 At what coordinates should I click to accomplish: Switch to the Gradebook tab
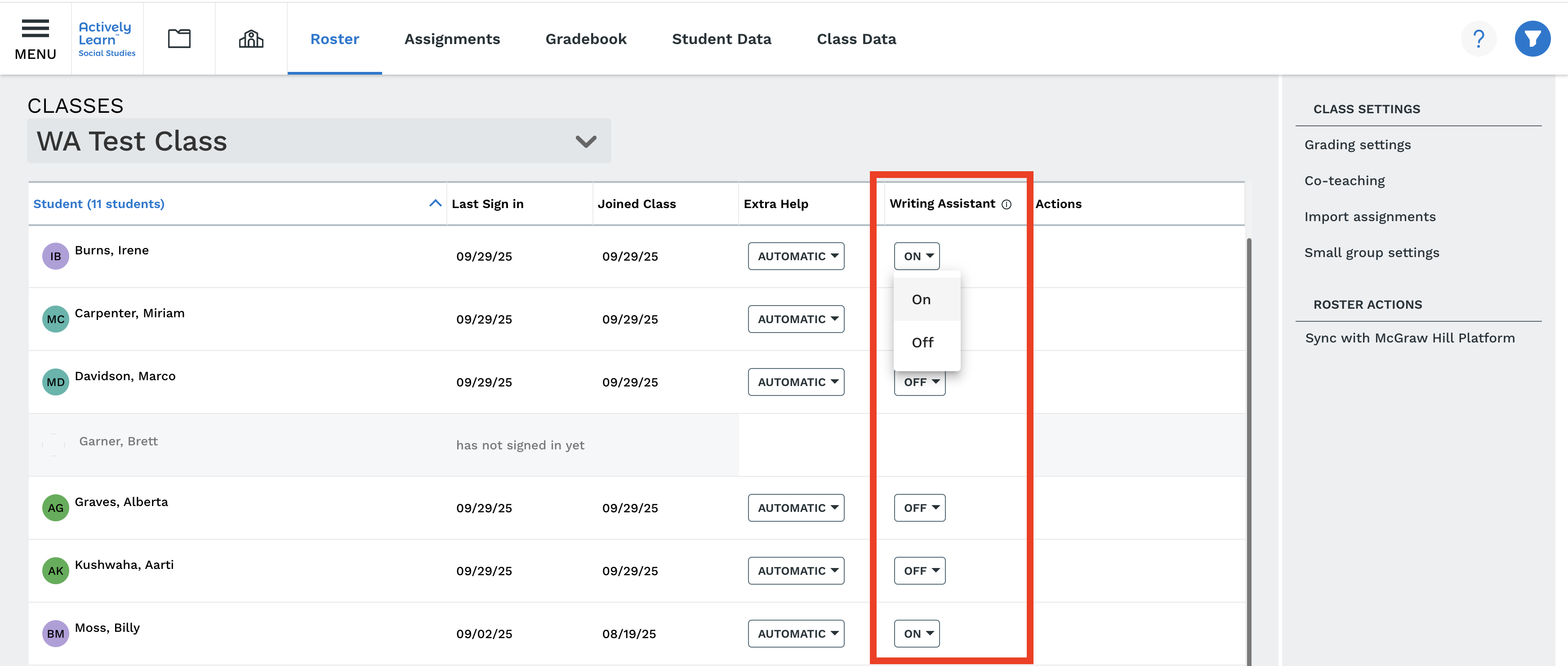point(586,39)
